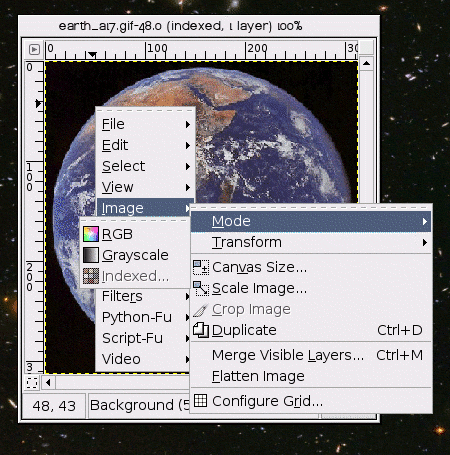Click the vertical scrollbar up arrow
Image resolution: width=450 pixels, height=455 pixels.
pyautogui.click(x=367, y=63)
